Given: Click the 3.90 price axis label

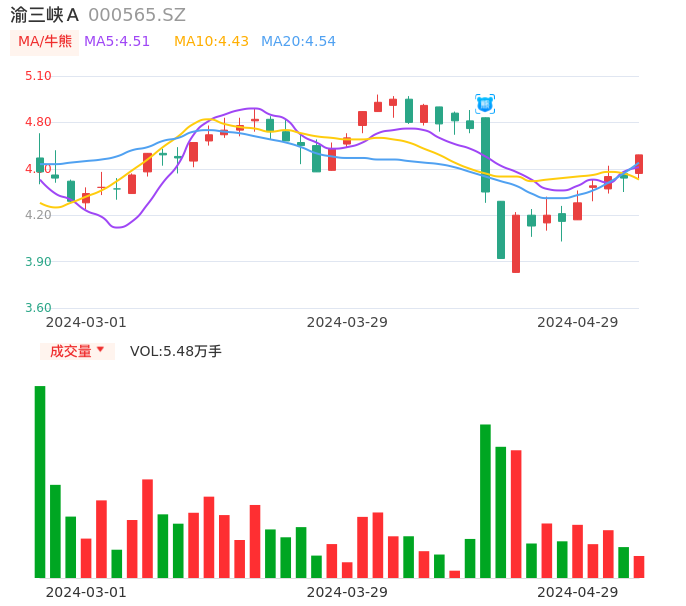Looking at the screenshot, I should [37, 262].
